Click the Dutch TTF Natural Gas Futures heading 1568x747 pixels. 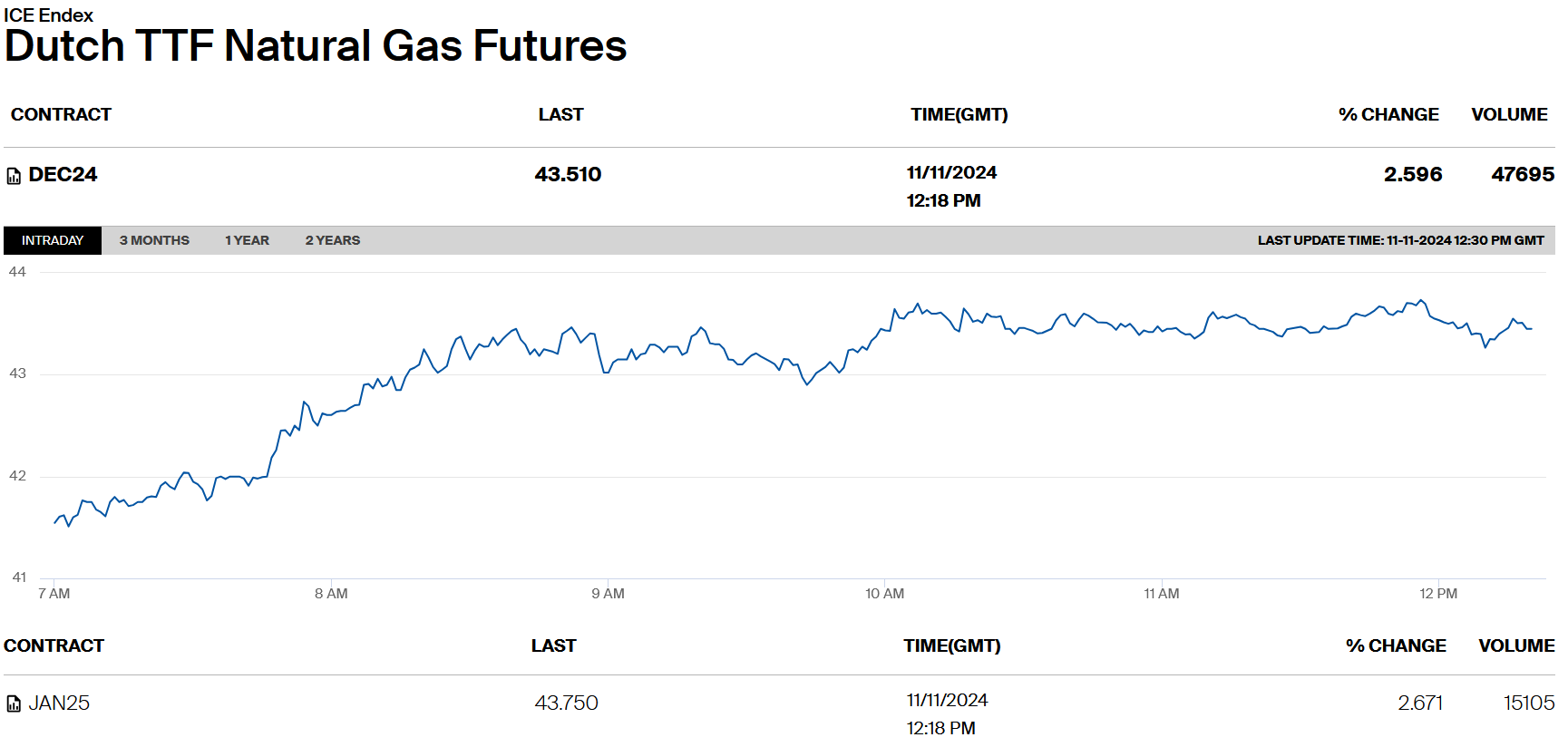point(316,46)
